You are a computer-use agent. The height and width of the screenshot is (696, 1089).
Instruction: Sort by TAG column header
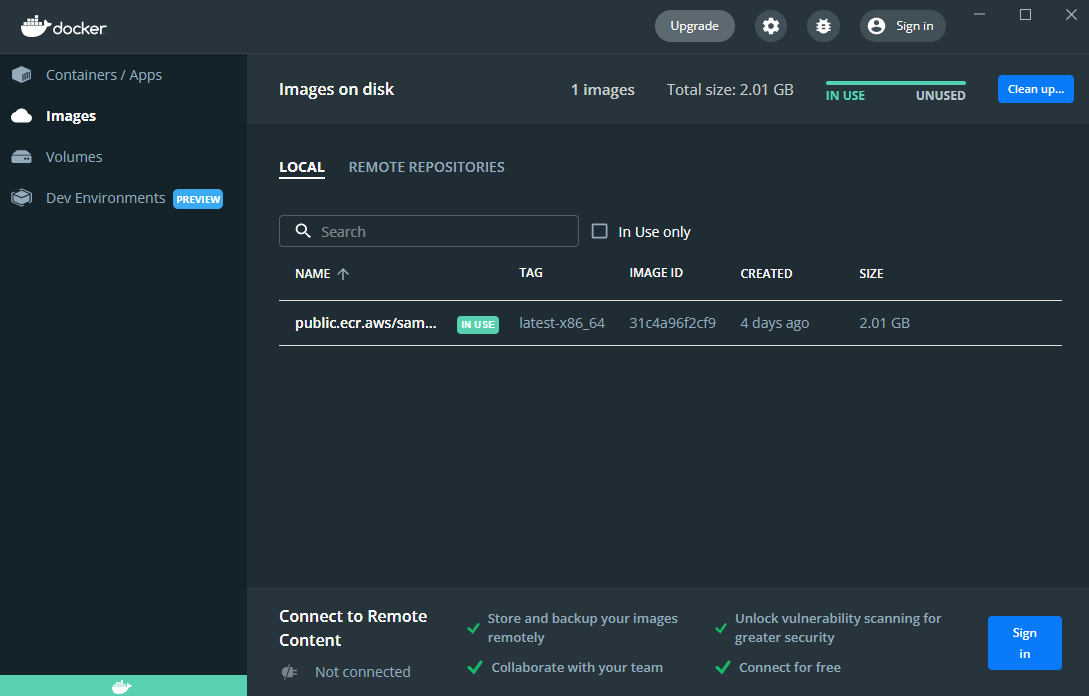click(531, 273)
